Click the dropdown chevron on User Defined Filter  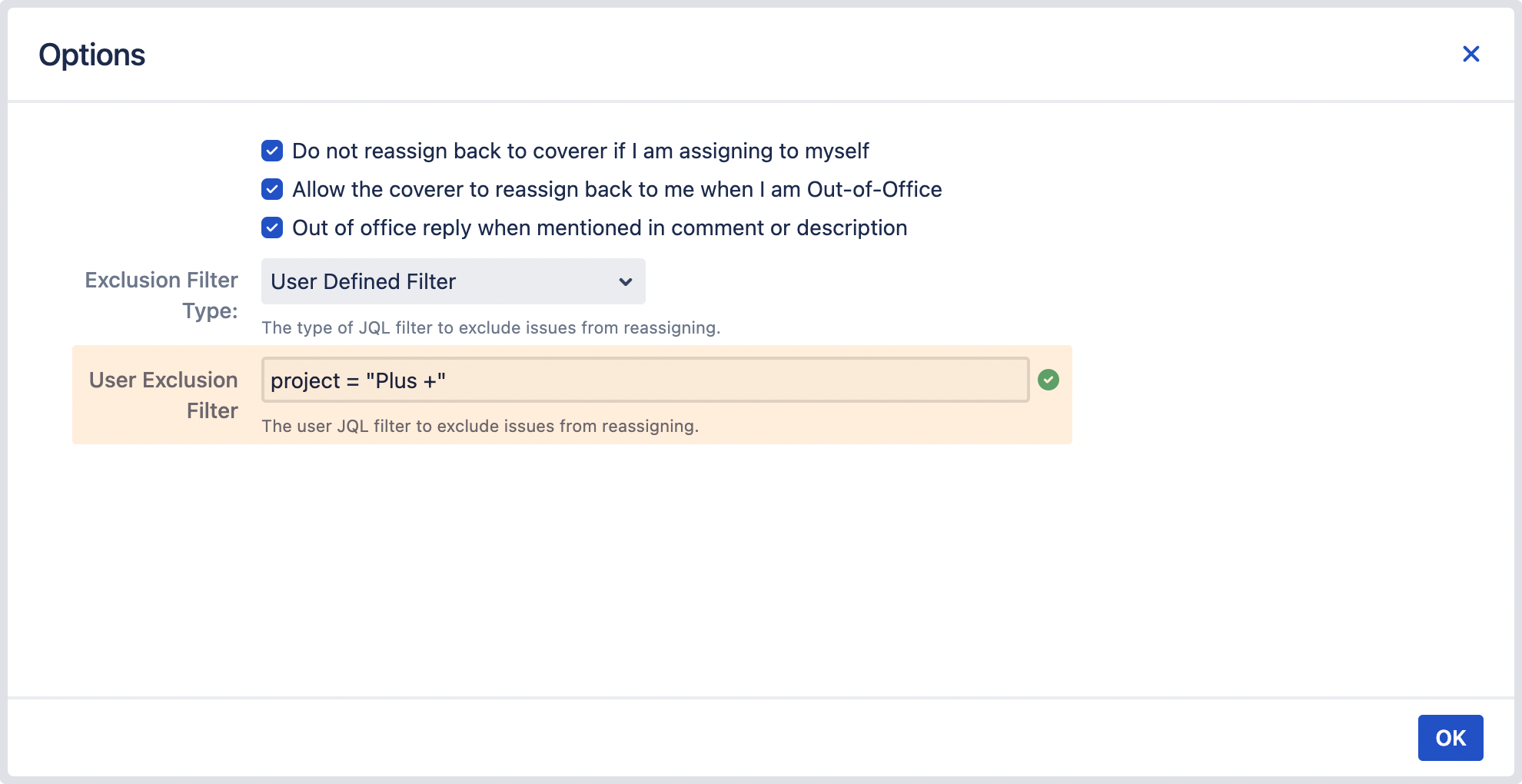click(625, 282)
